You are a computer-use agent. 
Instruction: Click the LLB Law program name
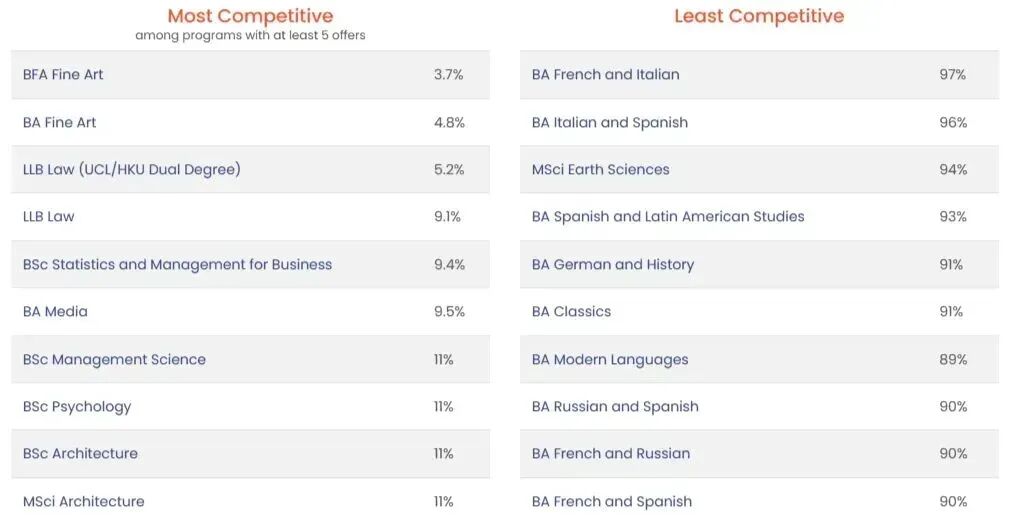coord(49,217)
